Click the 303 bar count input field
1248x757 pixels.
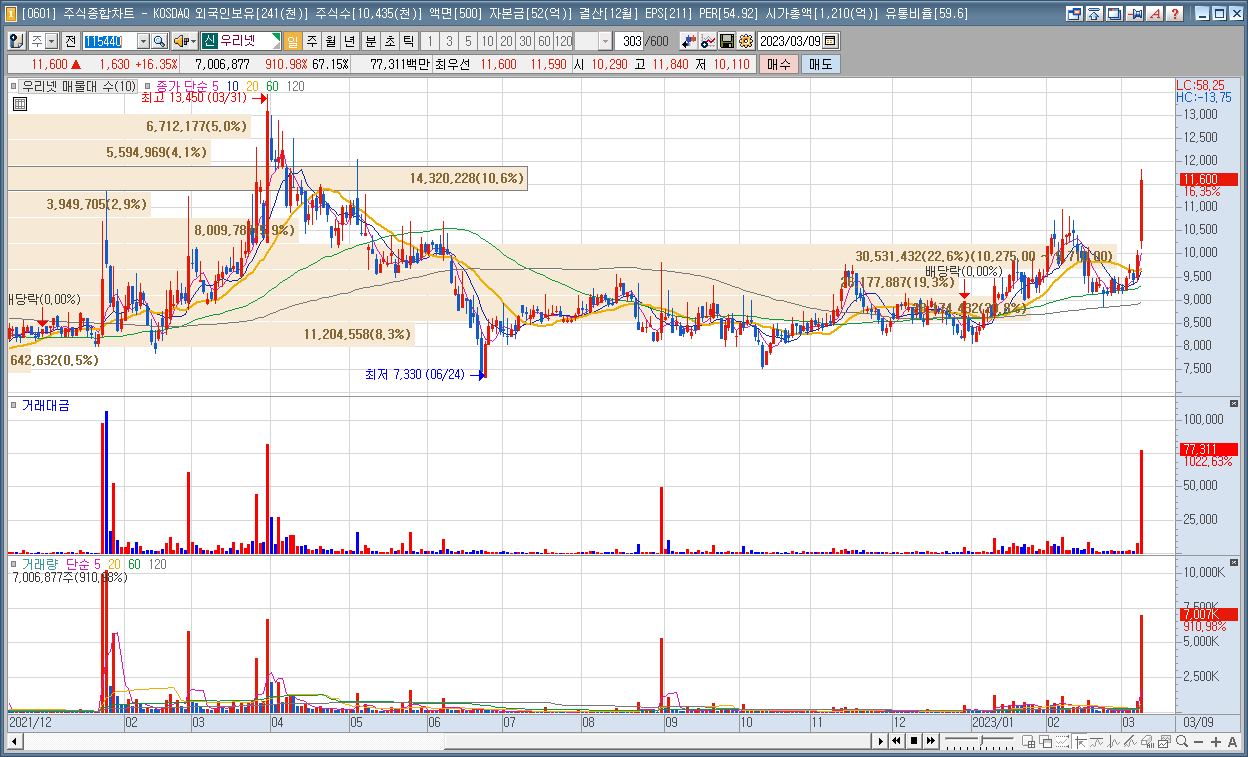pos(630,41)
